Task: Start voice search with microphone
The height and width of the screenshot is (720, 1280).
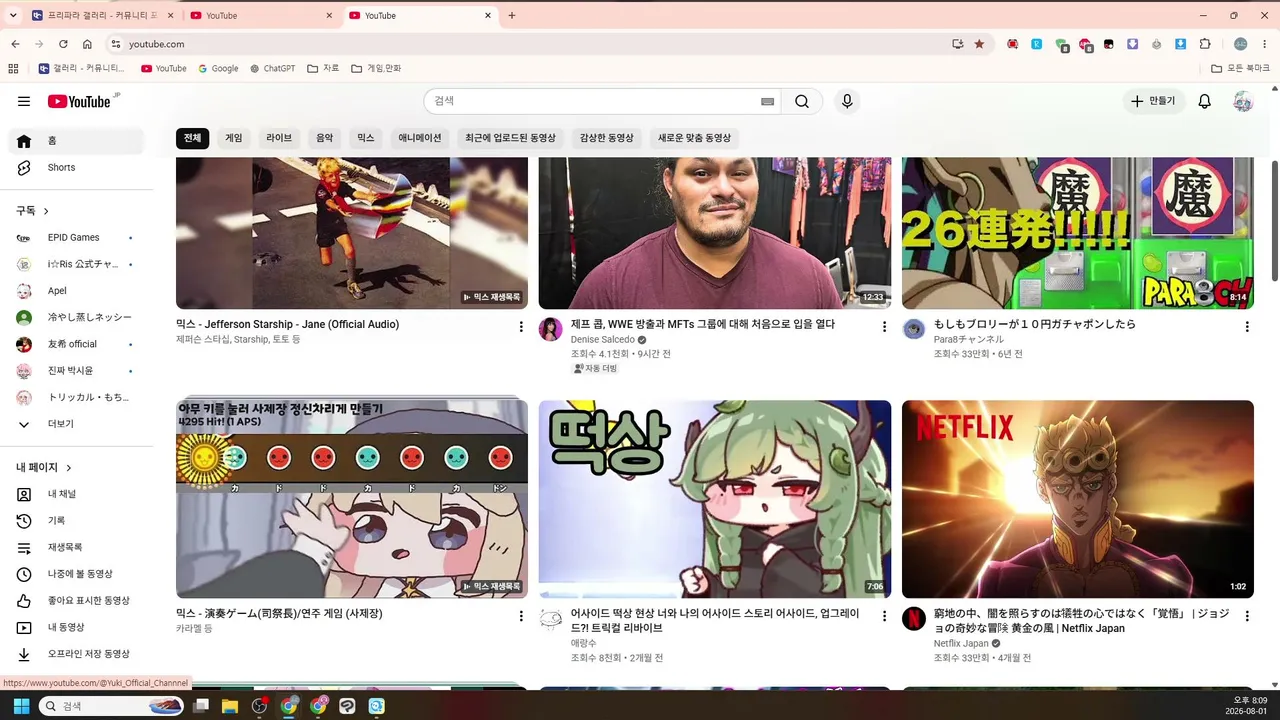Action: click(847, 101)
